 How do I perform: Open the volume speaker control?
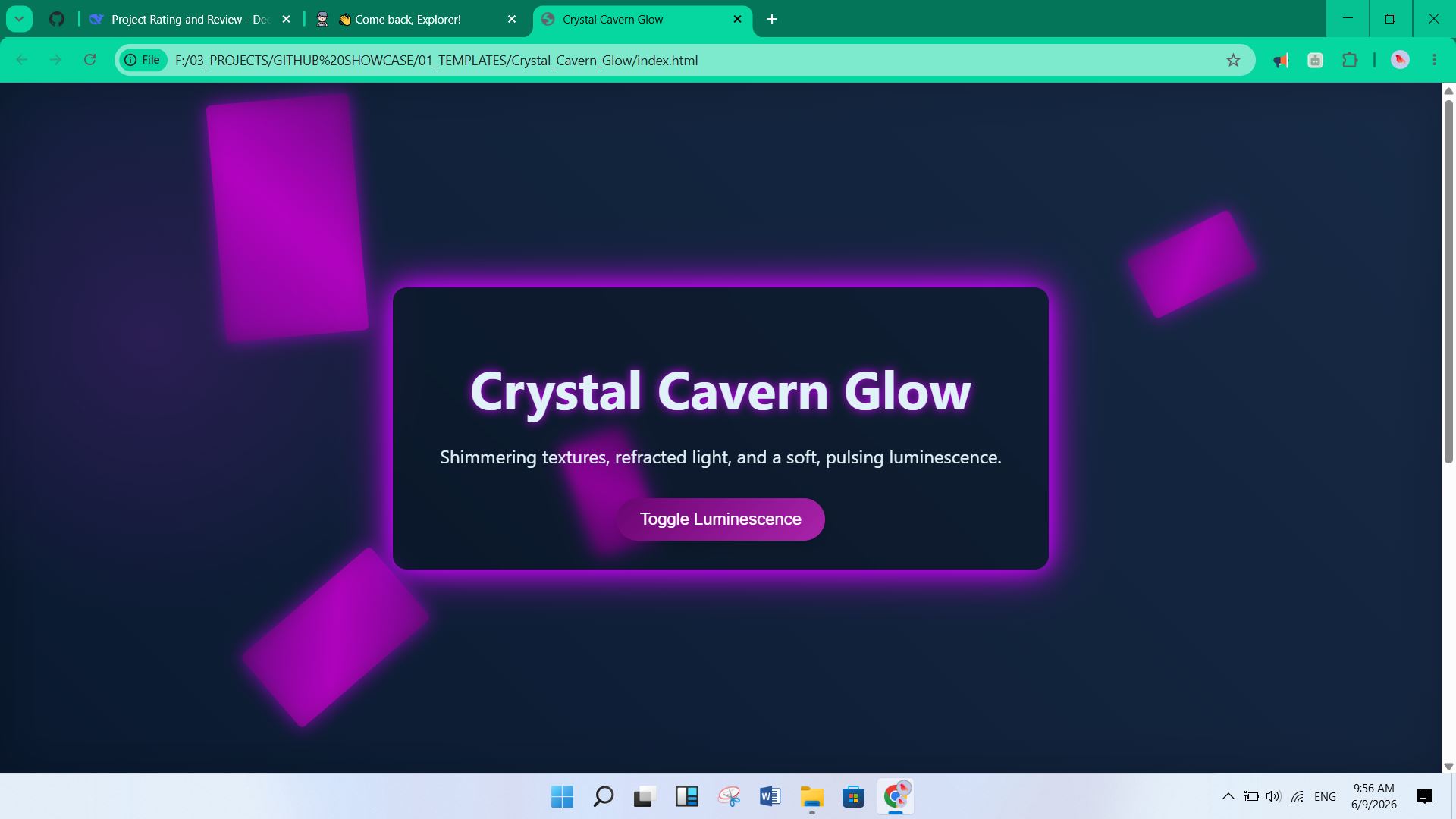coord(1273,796)
